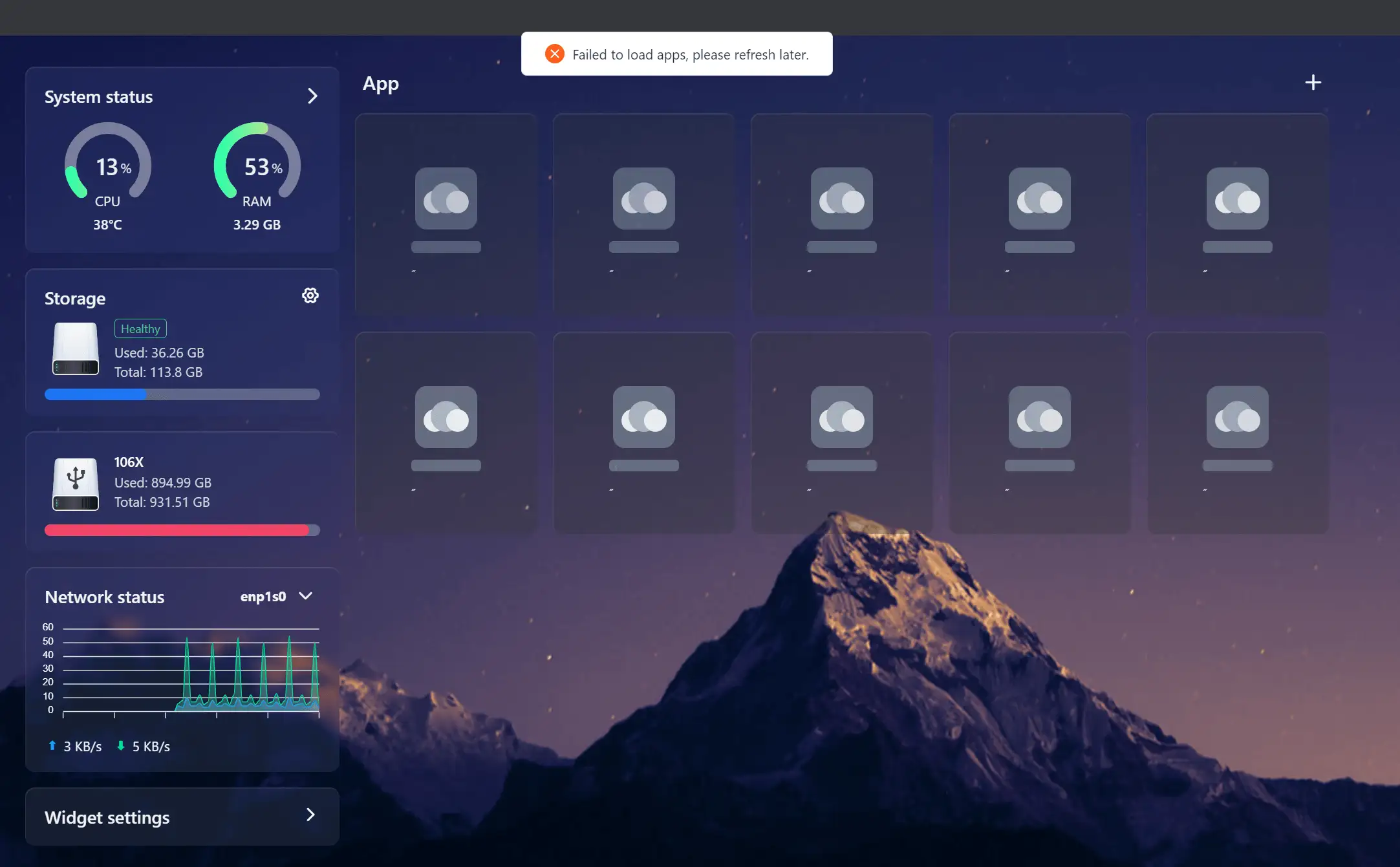Click the '3.29 GB' RAM value
The image size is (1400, 867).
(257, 224)
